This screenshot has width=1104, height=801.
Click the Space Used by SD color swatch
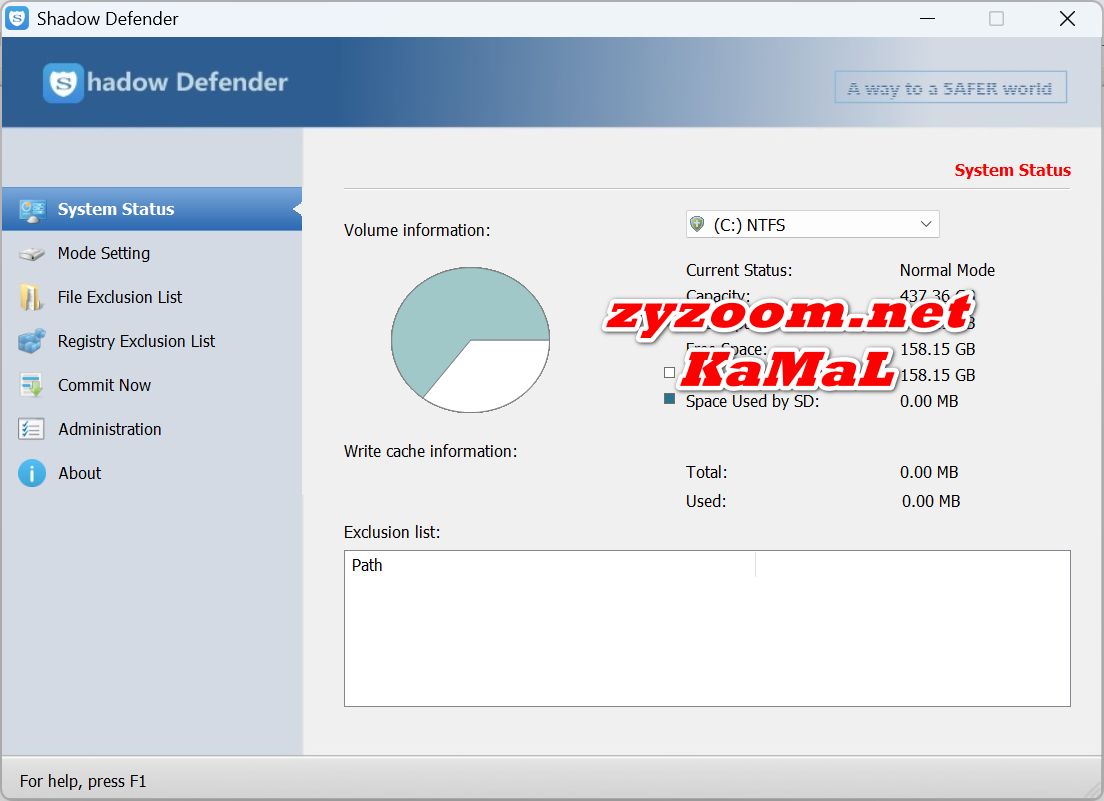click(670, 399)
